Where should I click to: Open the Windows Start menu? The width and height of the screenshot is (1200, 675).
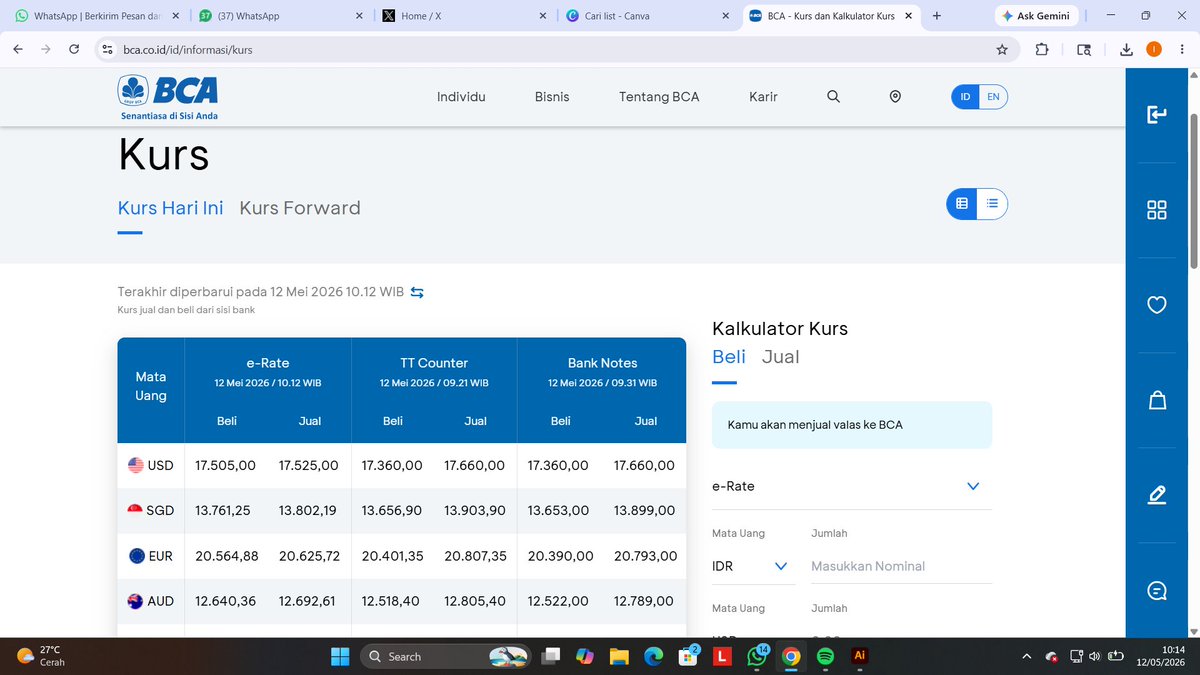(340, 656)
